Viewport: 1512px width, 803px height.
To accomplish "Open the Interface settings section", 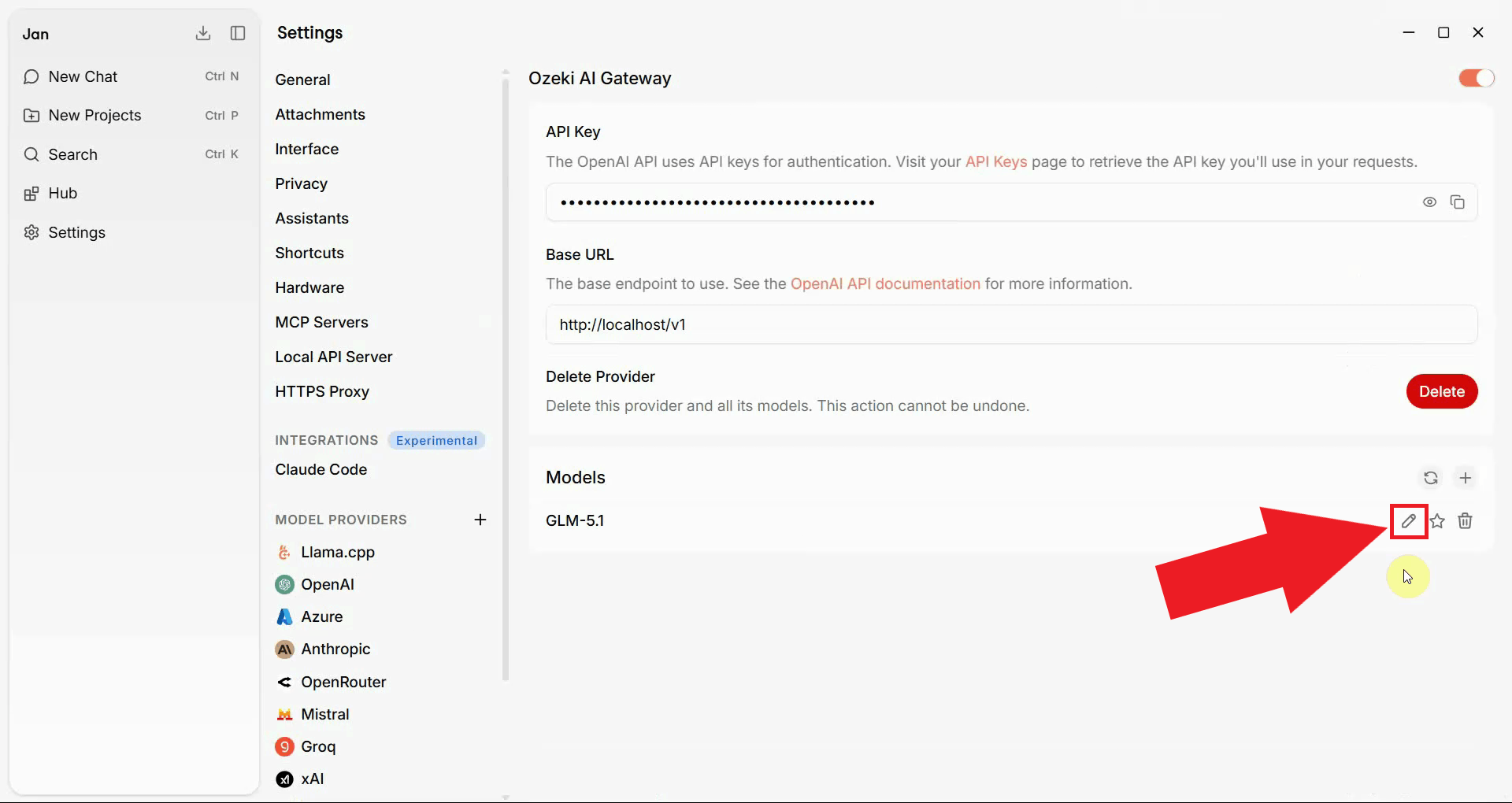I will [307, 149].
